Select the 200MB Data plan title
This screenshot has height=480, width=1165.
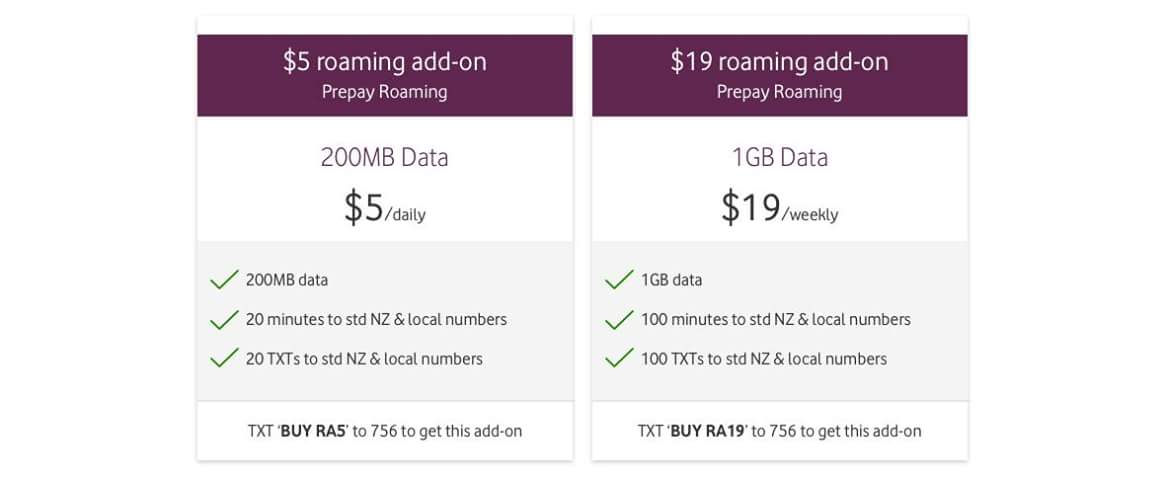coord(384,157)
